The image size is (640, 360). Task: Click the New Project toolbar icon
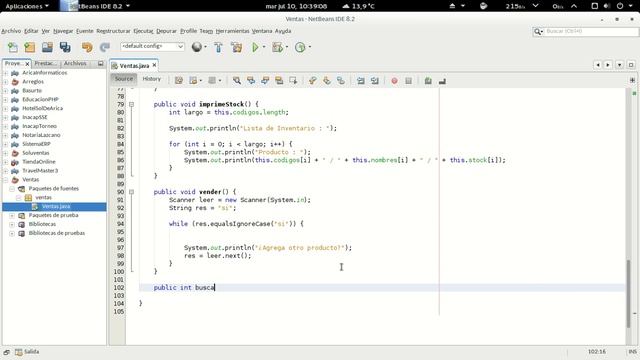pos(29,47)
